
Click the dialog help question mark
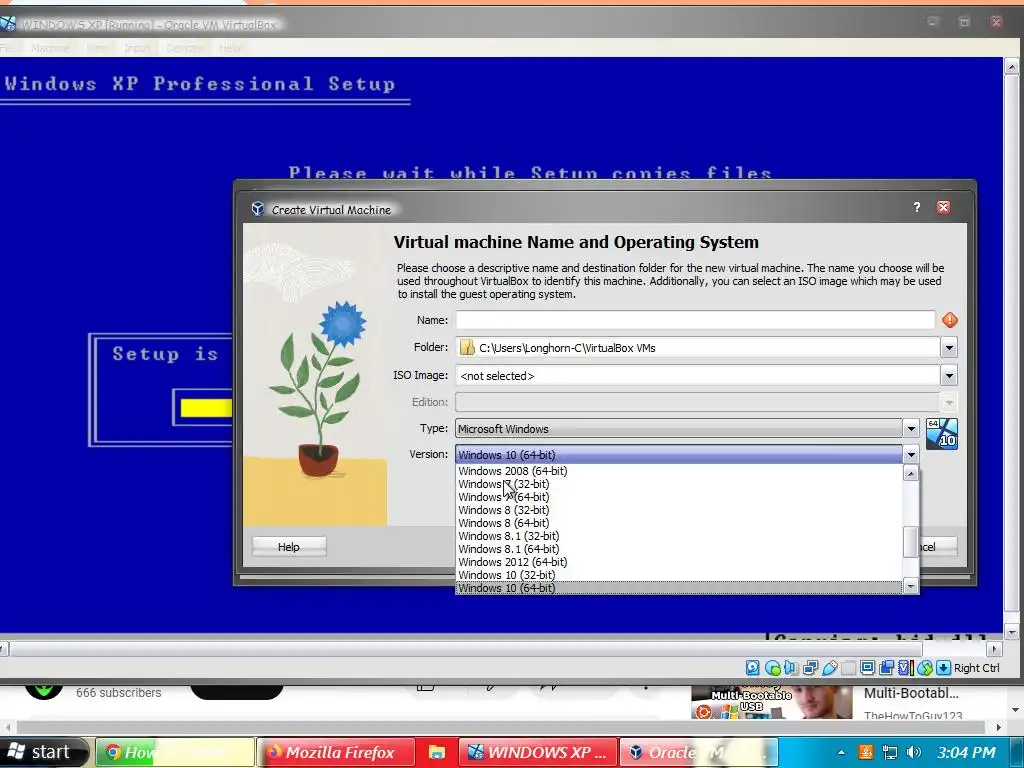[917, 207]
